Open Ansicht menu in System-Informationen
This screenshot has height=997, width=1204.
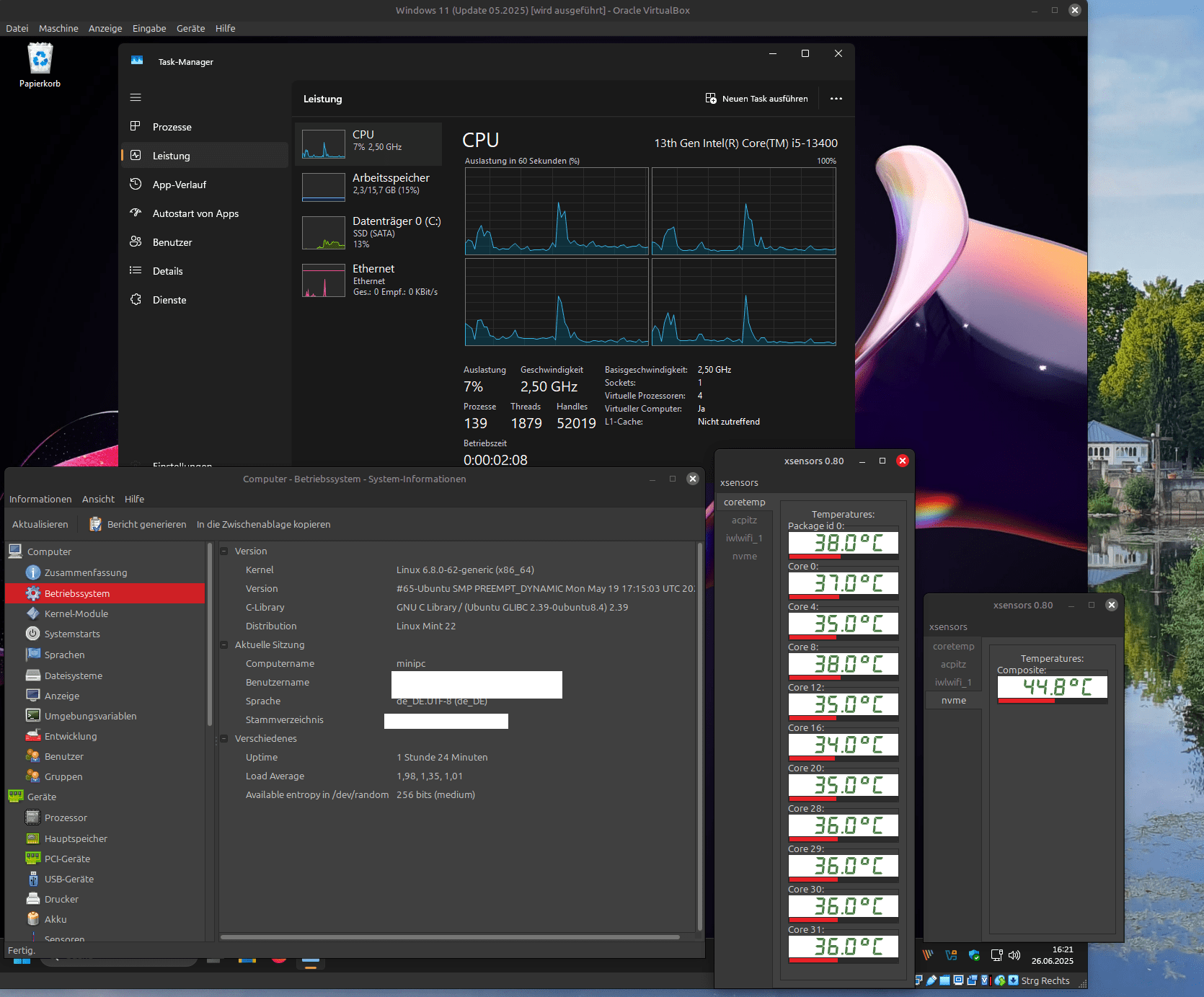98,499
